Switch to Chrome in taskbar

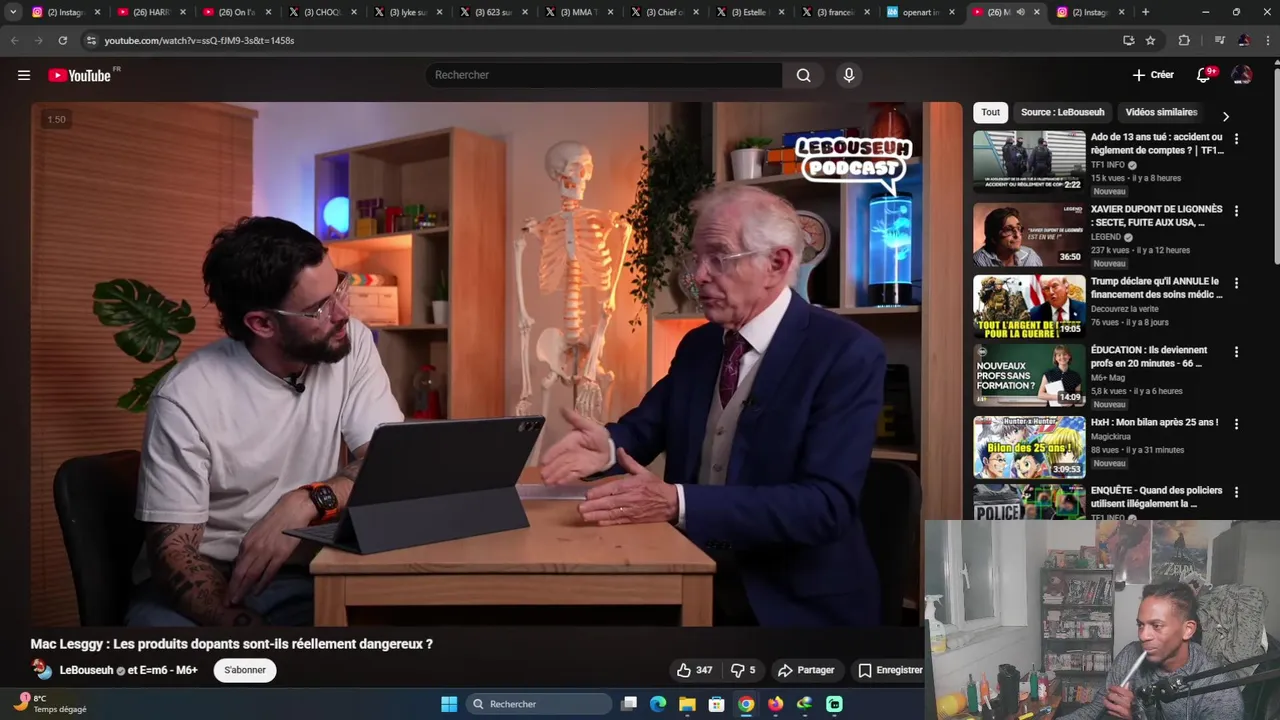pos(746,704)
